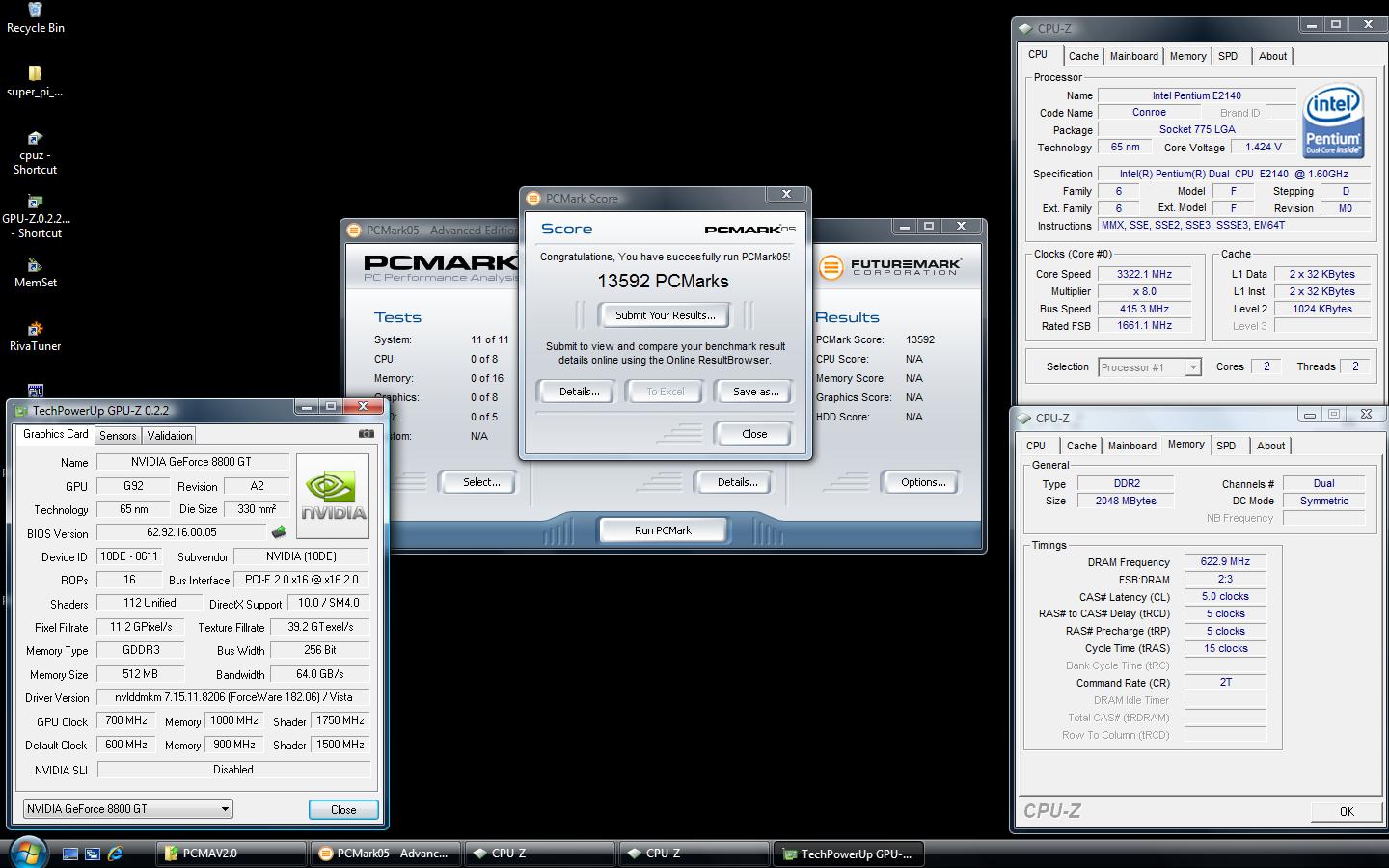Click the top CPU-Z window title bar icon

[x=1025, y=28]
